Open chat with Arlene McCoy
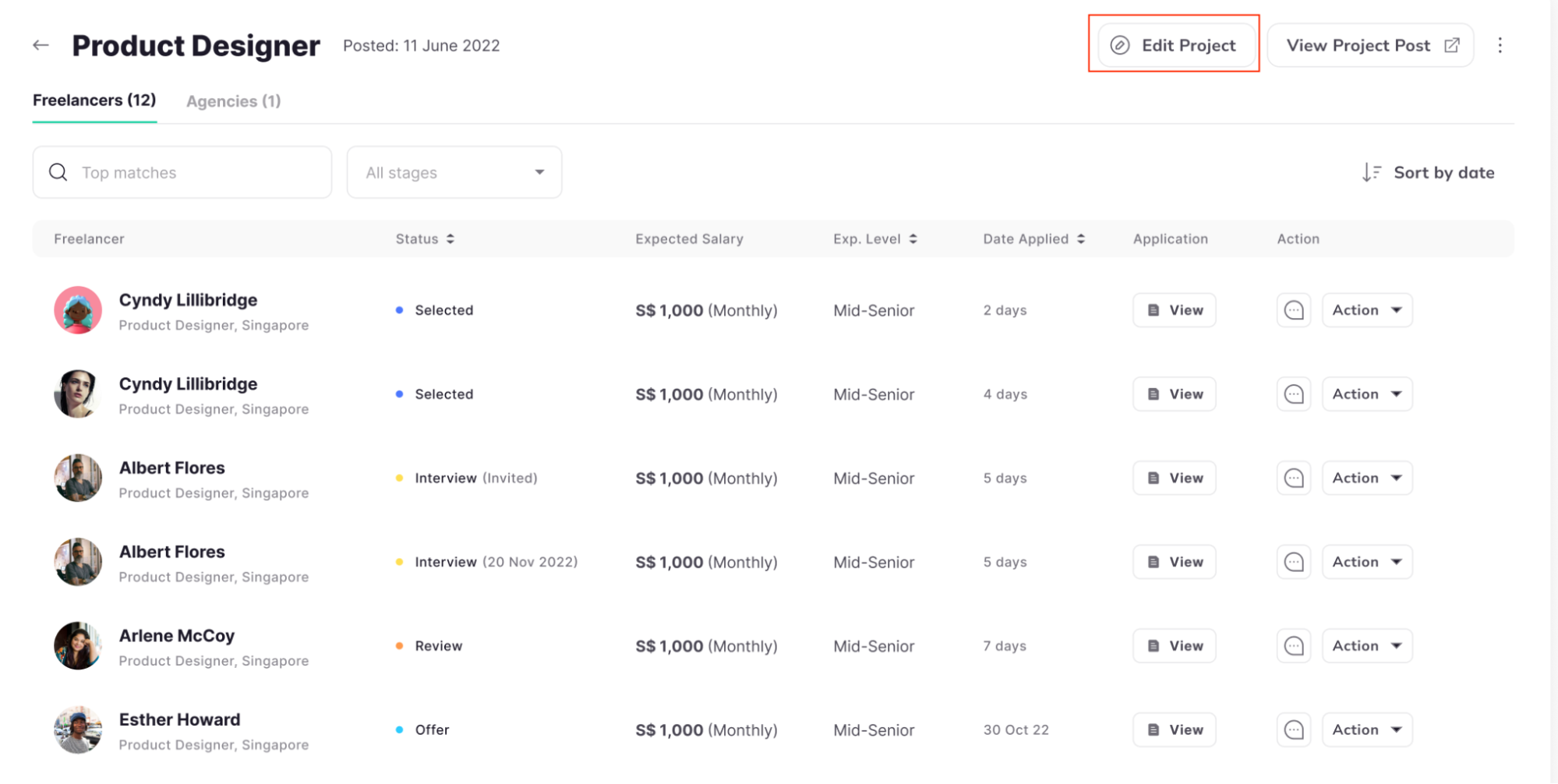Screen dimensions: 1558x784 (1293, 646)
